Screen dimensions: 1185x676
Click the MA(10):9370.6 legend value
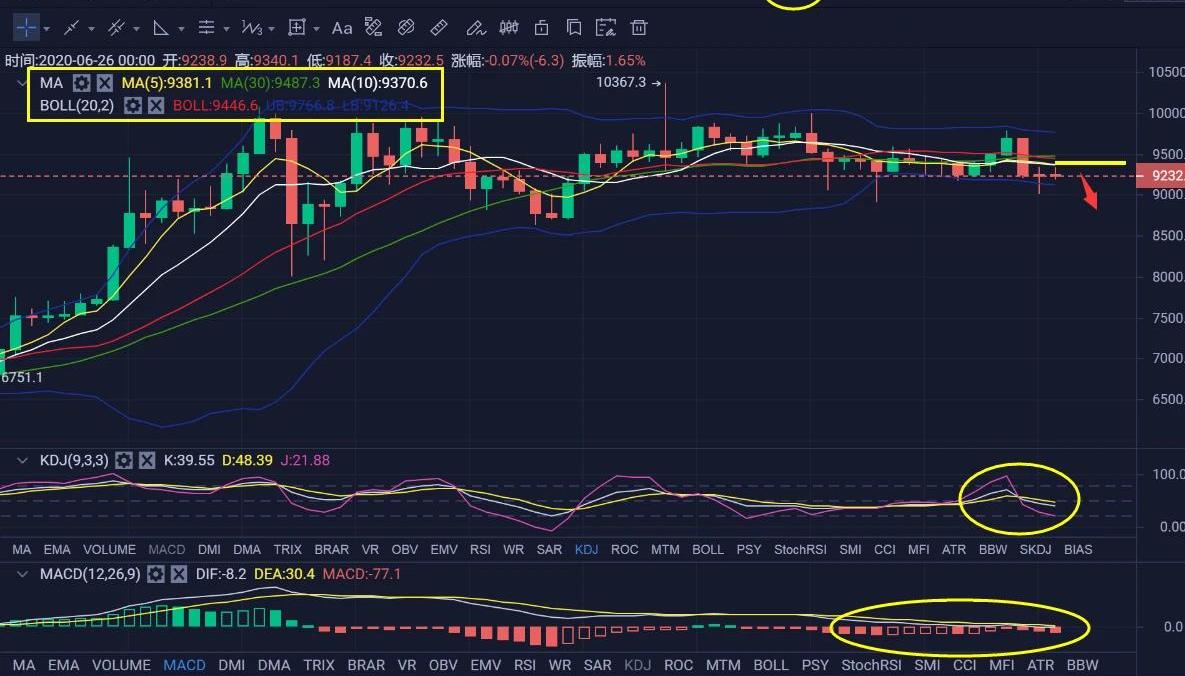[378, 83]
